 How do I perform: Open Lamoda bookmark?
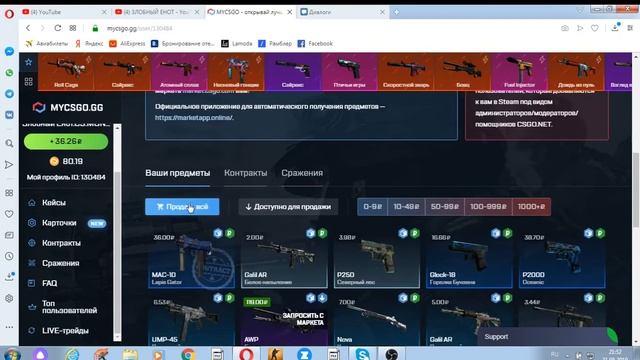(x=237, y=43)
